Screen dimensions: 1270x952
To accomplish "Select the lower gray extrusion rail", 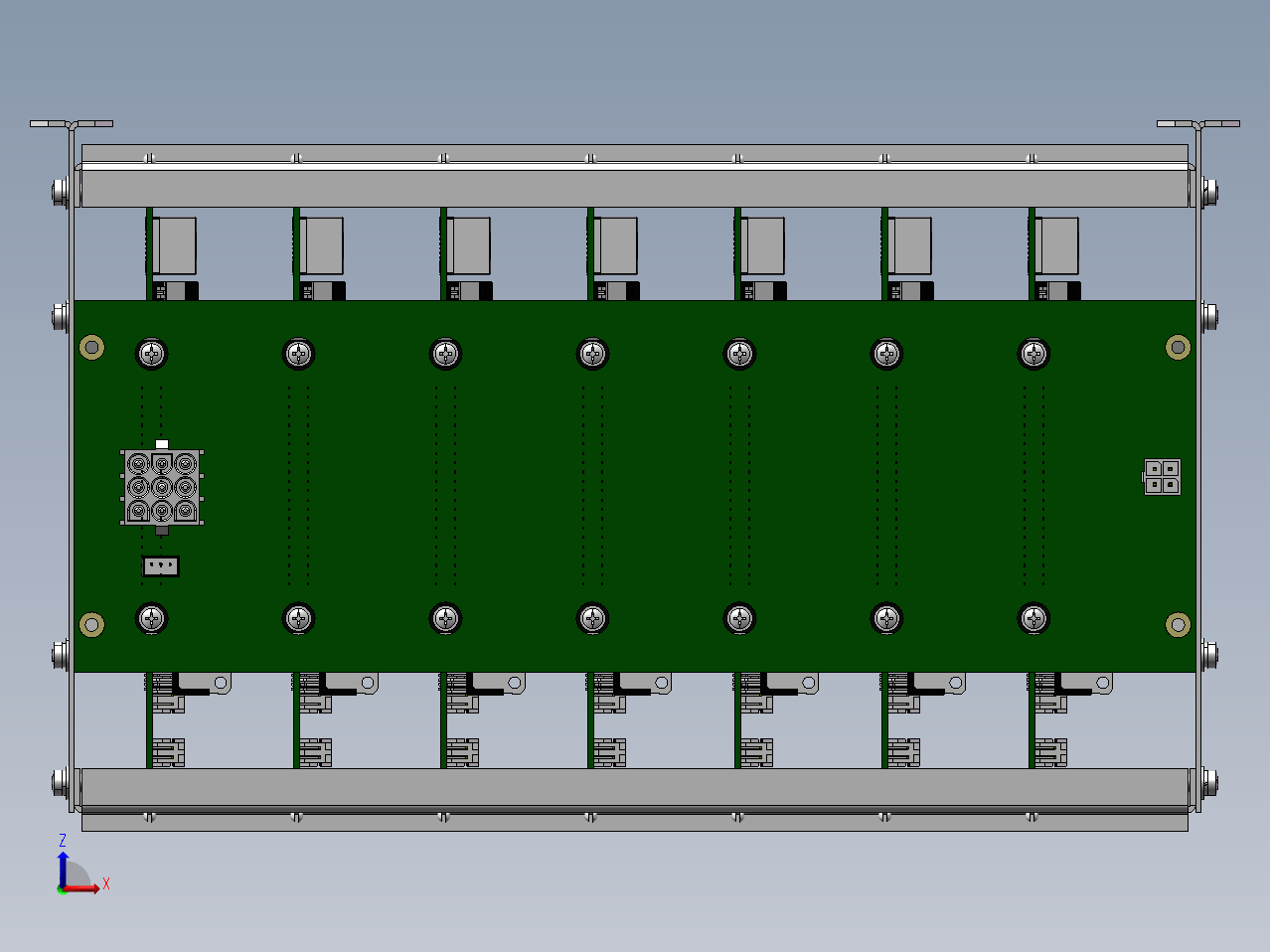I will [635, 787].
